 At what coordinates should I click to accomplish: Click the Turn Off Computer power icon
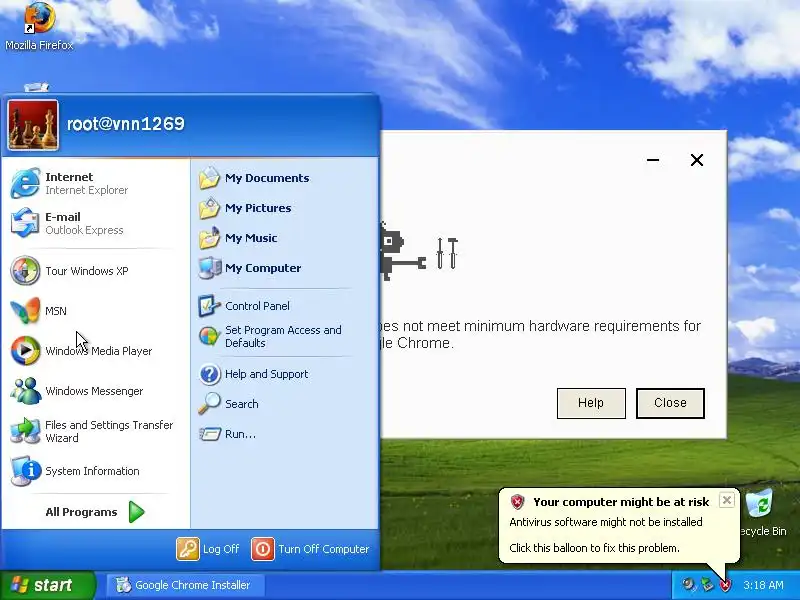tap(263, 549)
